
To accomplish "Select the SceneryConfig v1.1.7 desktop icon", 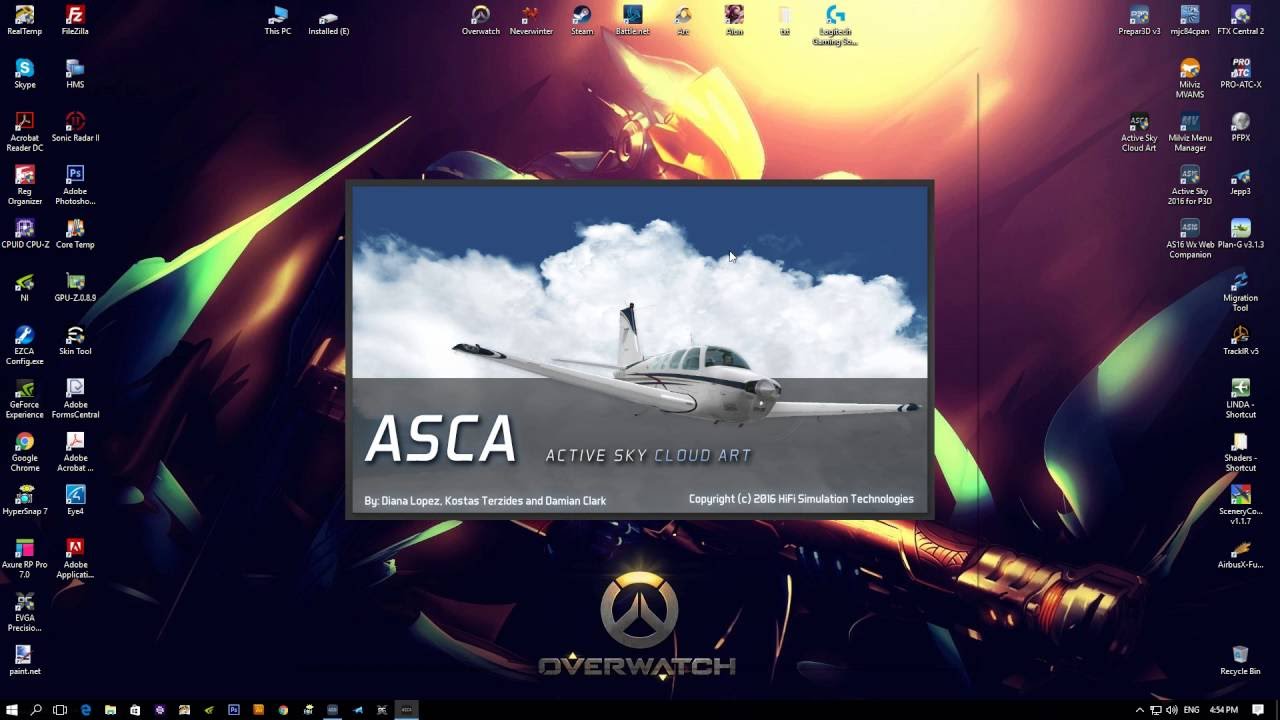I will pyautogui.click(x=1240, y=505).
